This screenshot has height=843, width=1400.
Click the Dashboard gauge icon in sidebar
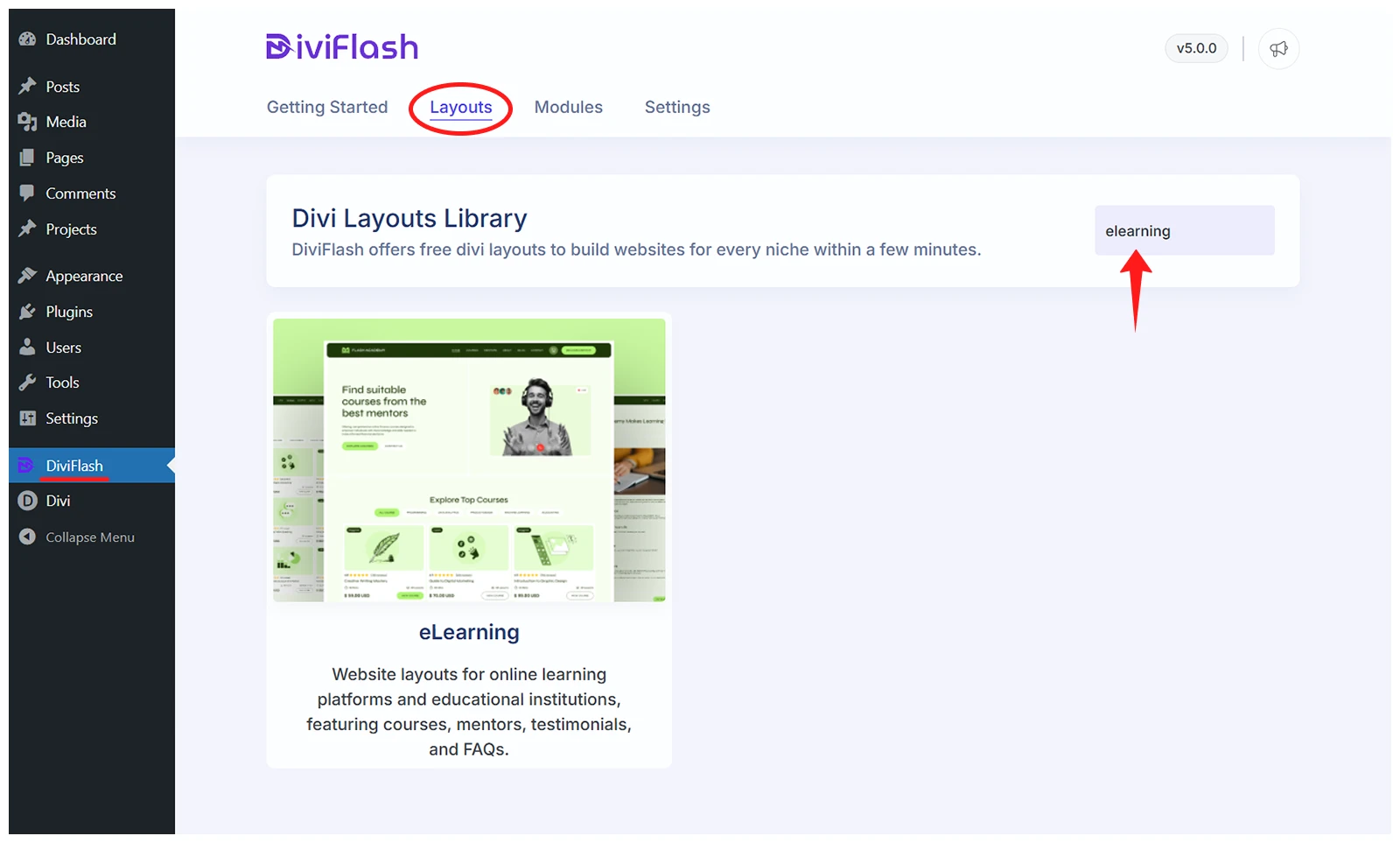click(27, 39)
